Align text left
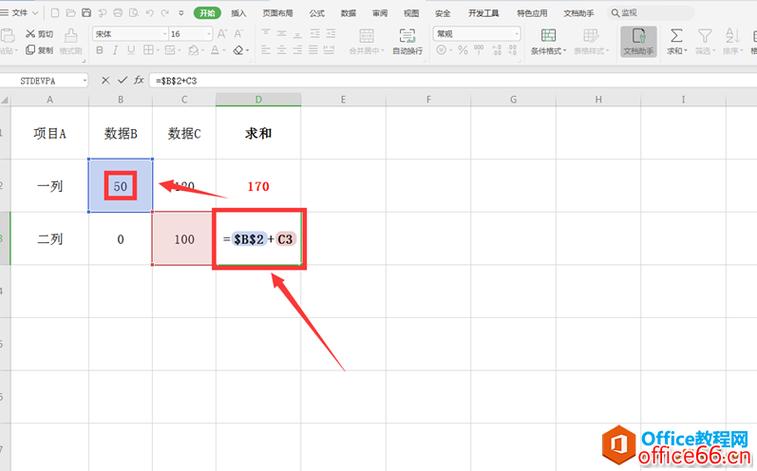 coord(266,50)
